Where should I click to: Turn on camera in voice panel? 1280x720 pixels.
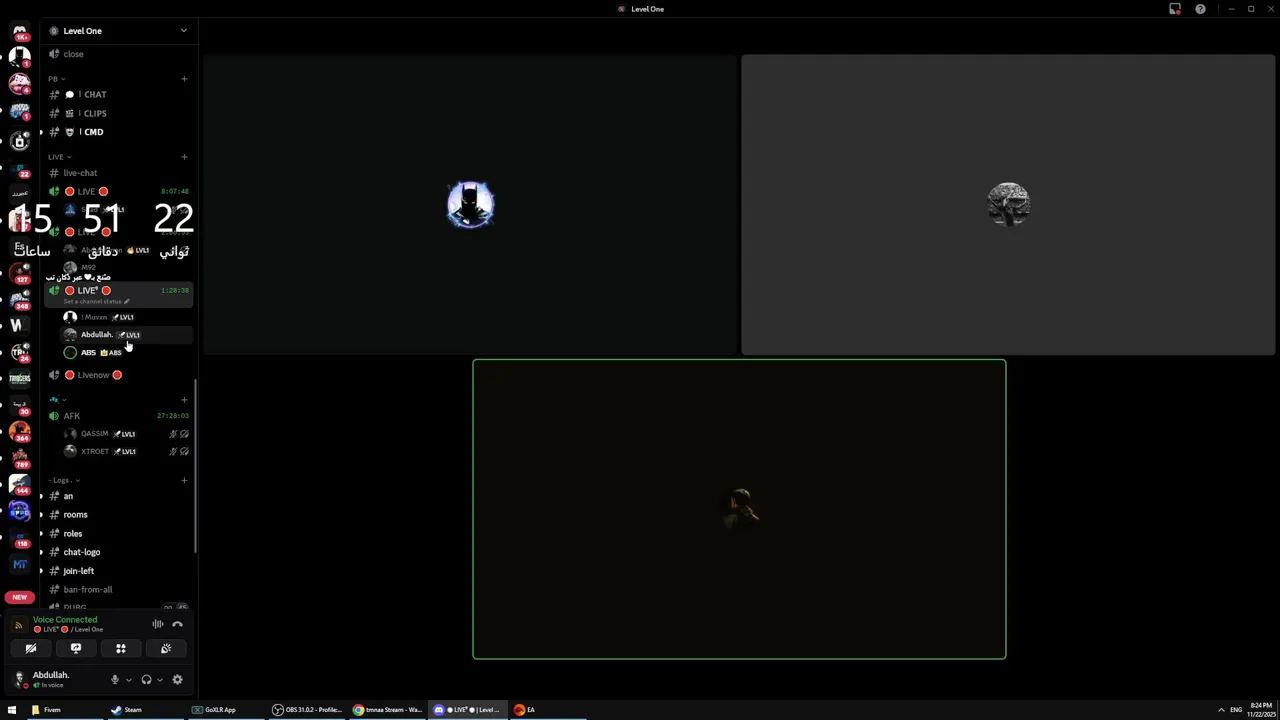tap(31, 648)
